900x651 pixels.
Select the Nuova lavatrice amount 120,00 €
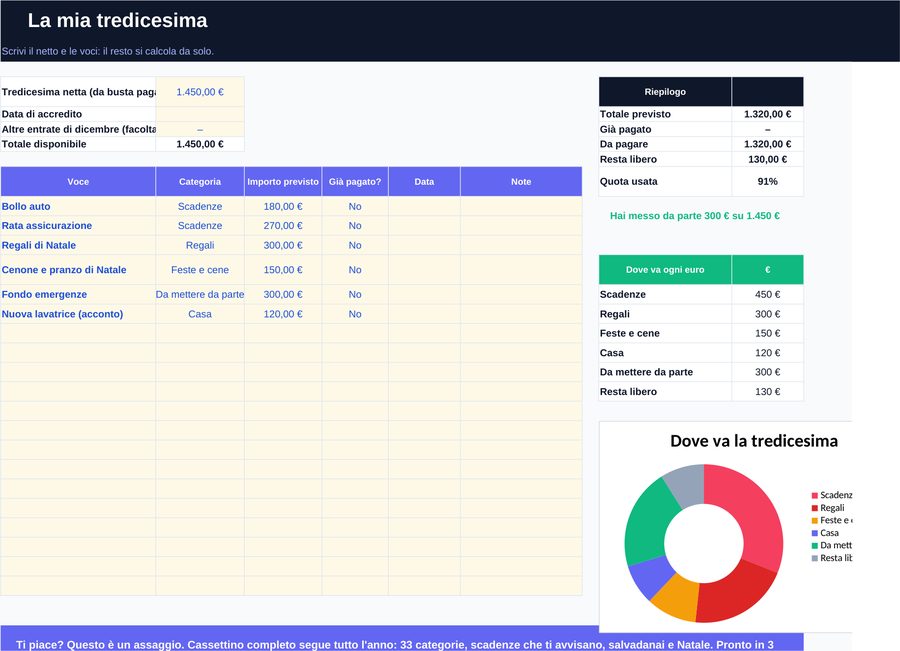click(283, 314)
